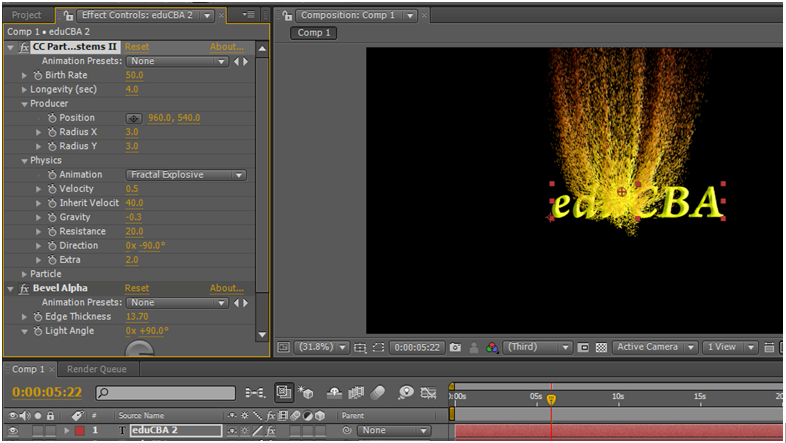Image resolution: width=786 pixels, height=443 pixels.
Task: Toggle hide shy layers button
Action: (x=334, y=392)
